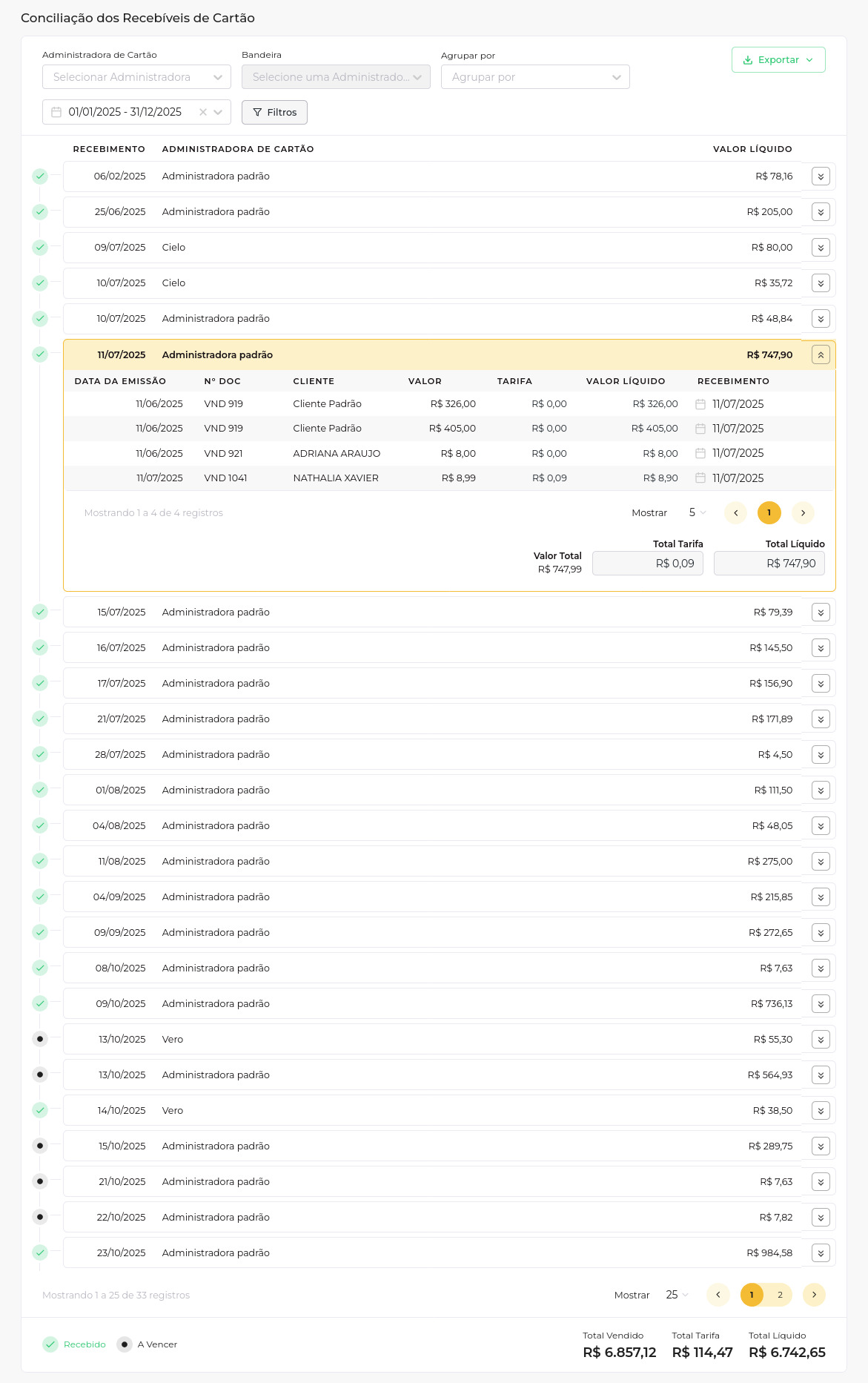The width and height of the screenshot is (868, 1383).
Task: Click calendar icon beside NATHALIA XAVIER receipt date
Action: [x=700, y=478]
